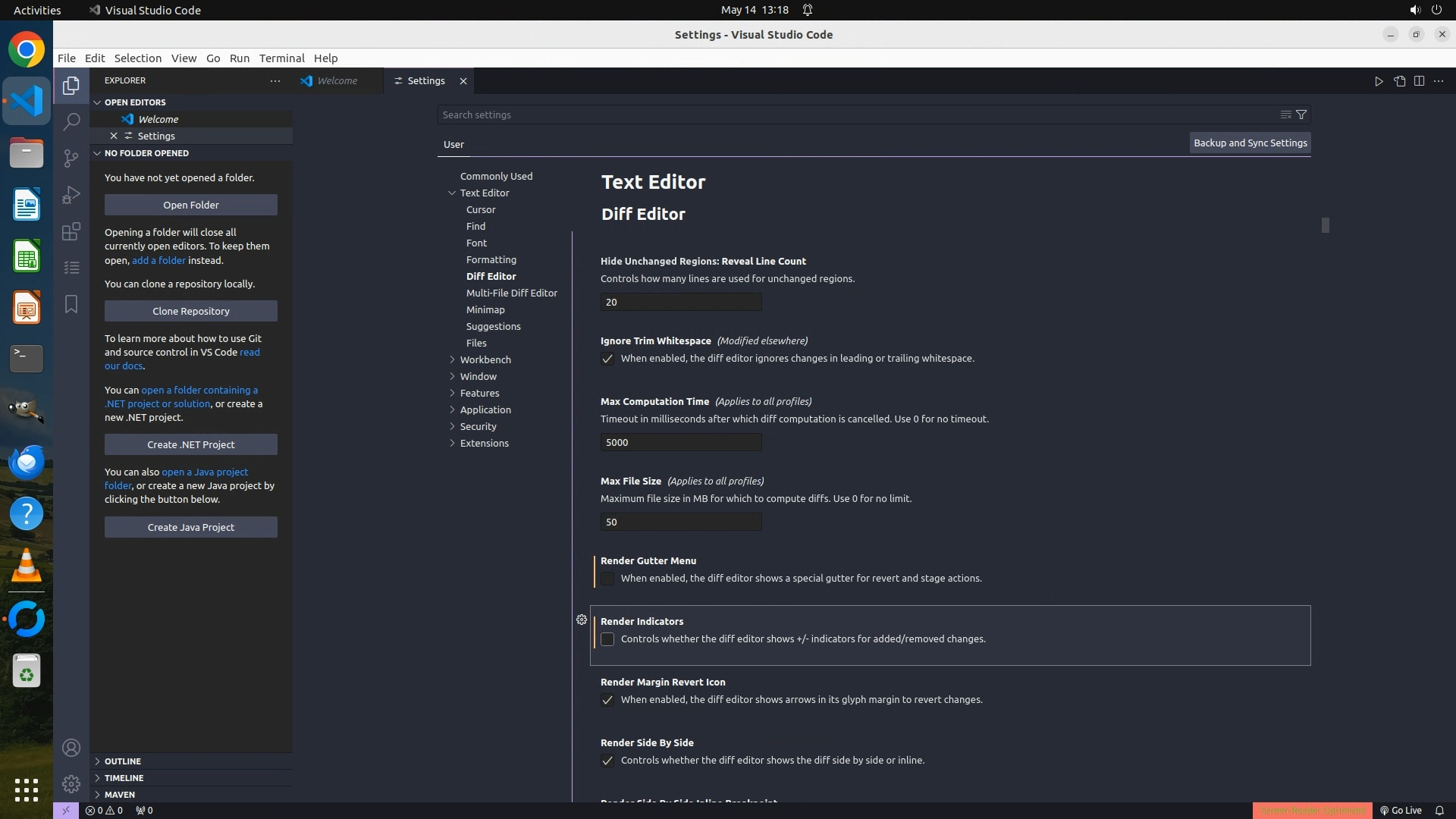The width and height of the screenshot is (1456, 819).
Task: Open the Source Control view
Action: 71,158
